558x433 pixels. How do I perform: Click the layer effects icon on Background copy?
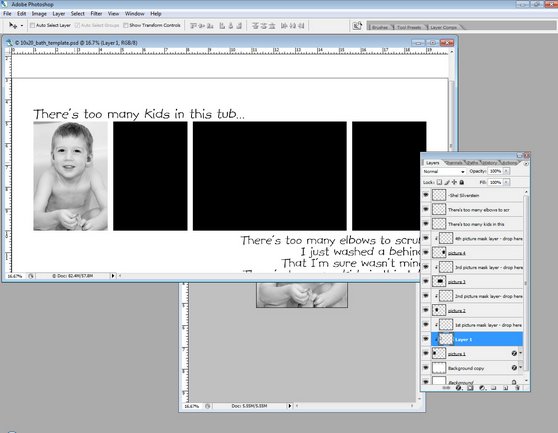pos(514,368)
